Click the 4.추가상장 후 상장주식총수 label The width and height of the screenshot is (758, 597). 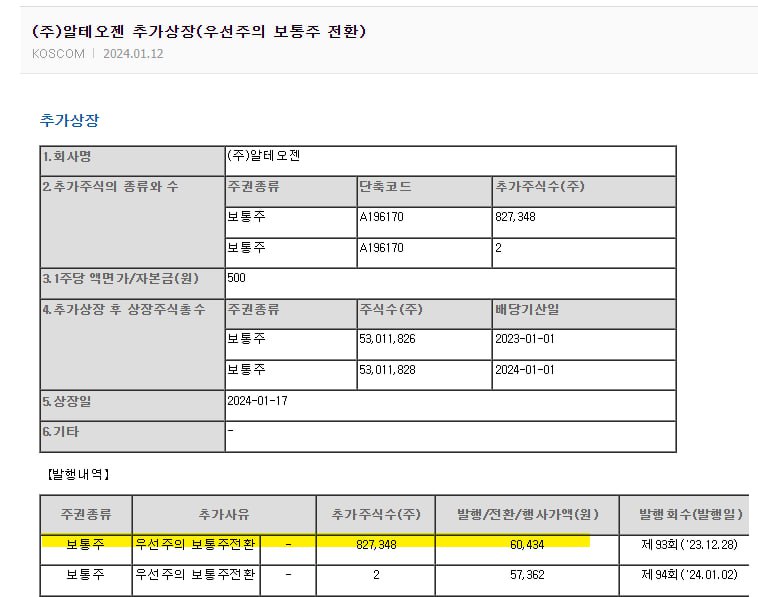(x=124, y=309)
